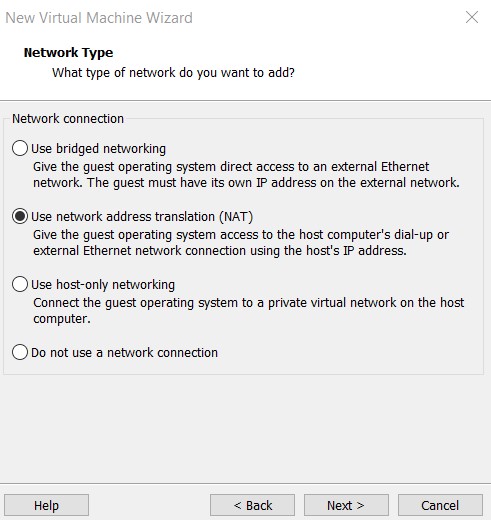Click the "Use bridged networking" label text
This screenshot has height=520, width=491.
point(98,149)
